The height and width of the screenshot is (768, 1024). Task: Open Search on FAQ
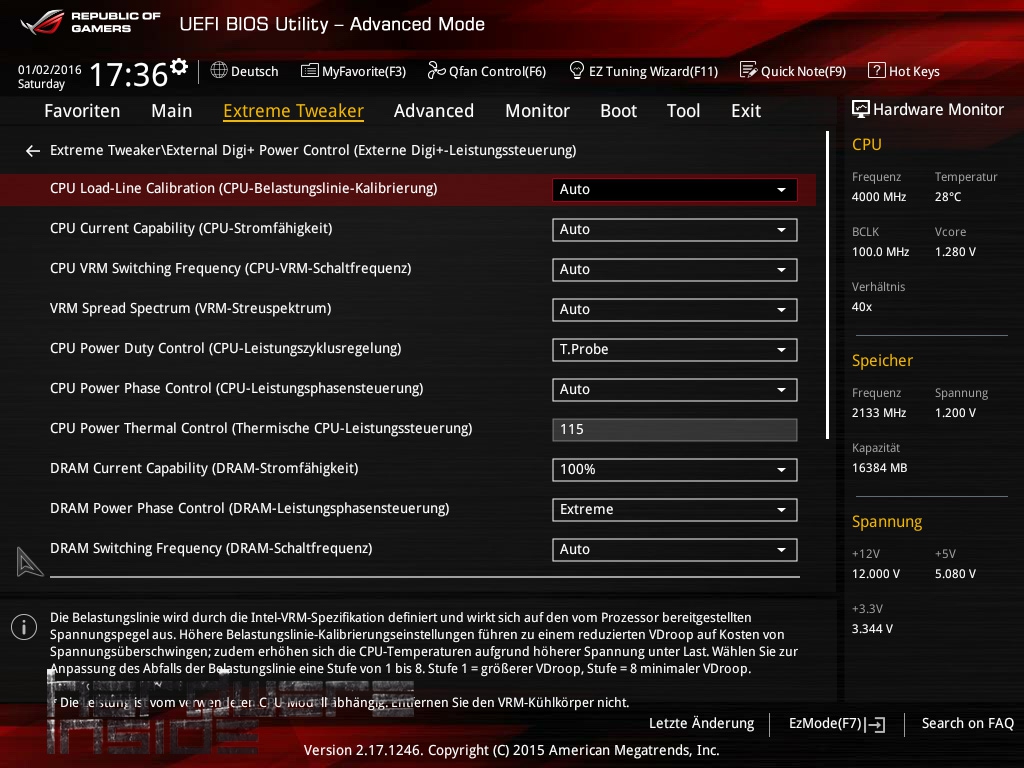point(968,724)
